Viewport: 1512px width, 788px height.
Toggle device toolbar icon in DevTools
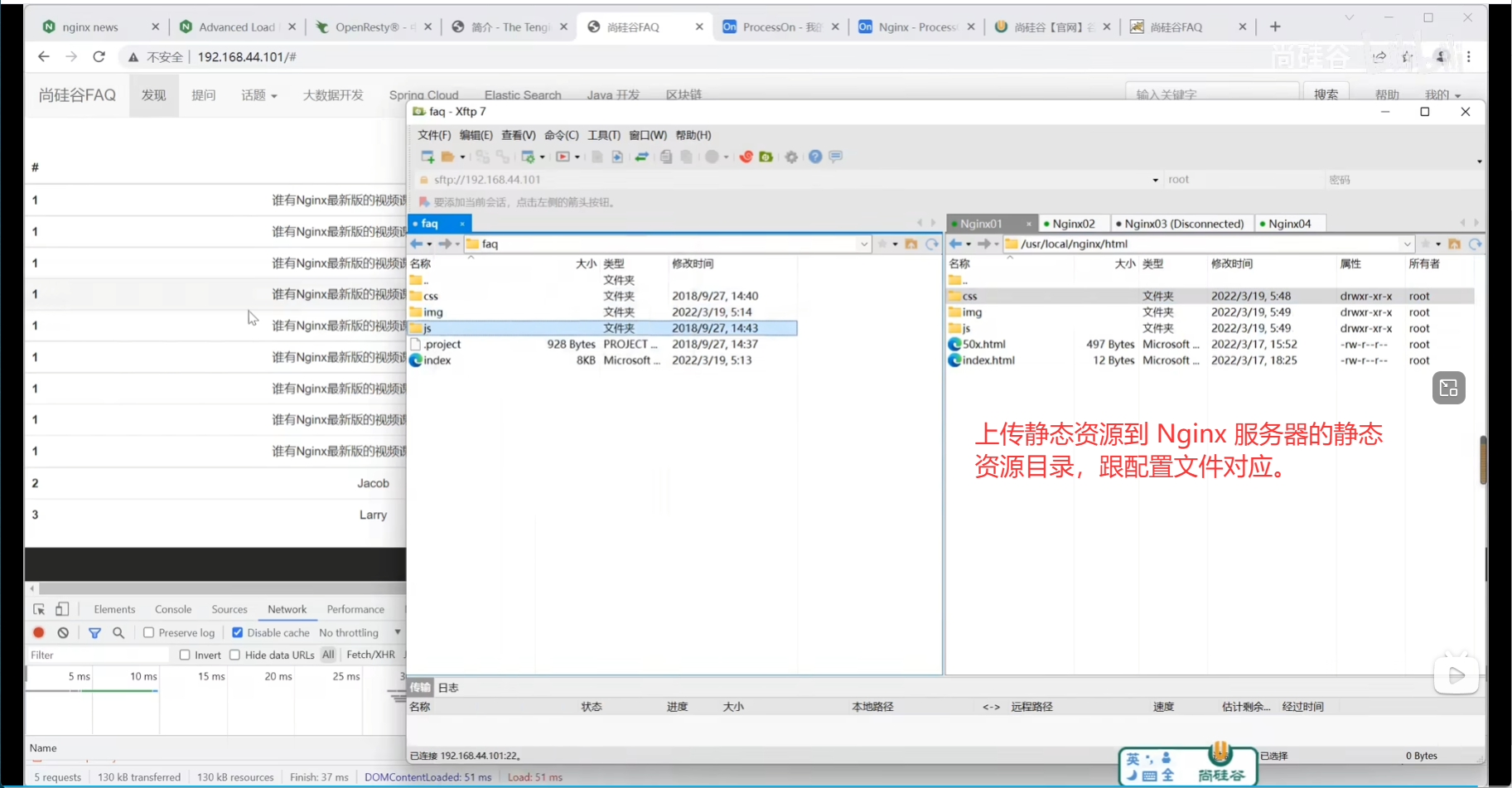(x=62, y=609)
